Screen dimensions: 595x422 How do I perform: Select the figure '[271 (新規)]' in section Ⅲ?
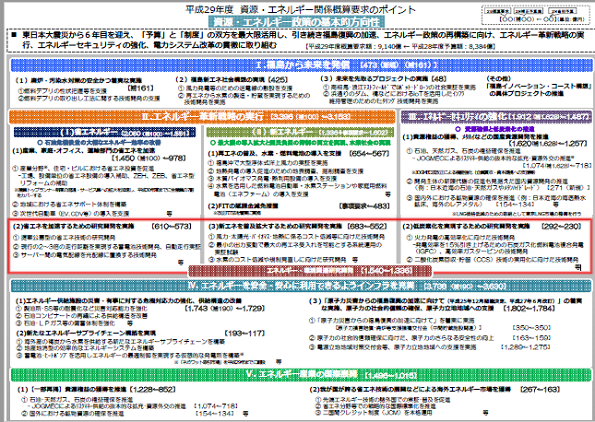point(568,187)
